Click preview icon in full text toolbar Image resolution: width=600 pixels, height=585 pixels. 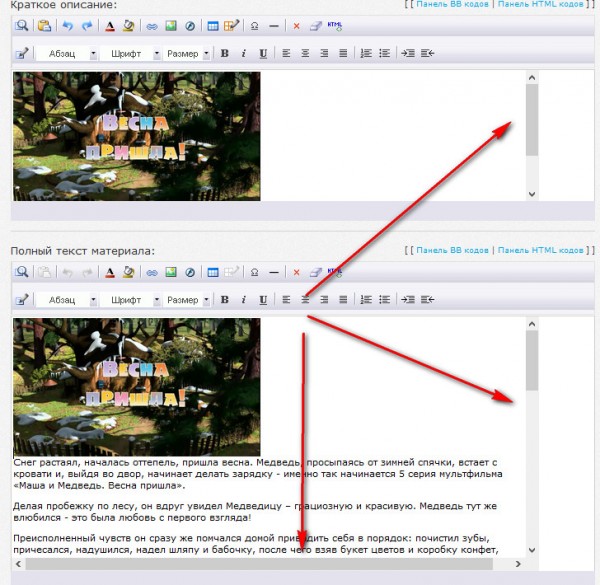click(x=21, y=272)
